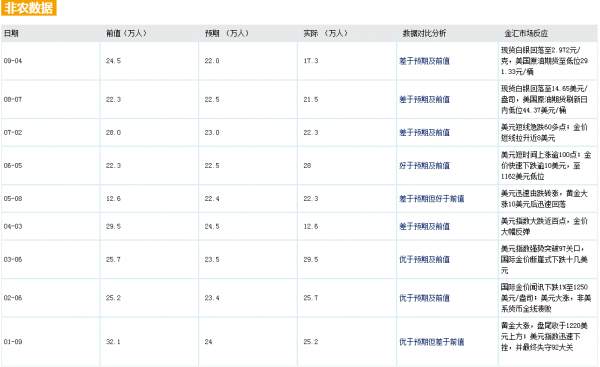600x367 pixels.
Task: Click actual value 22.3 in the 05-08 row
Action: coord(311,199)
